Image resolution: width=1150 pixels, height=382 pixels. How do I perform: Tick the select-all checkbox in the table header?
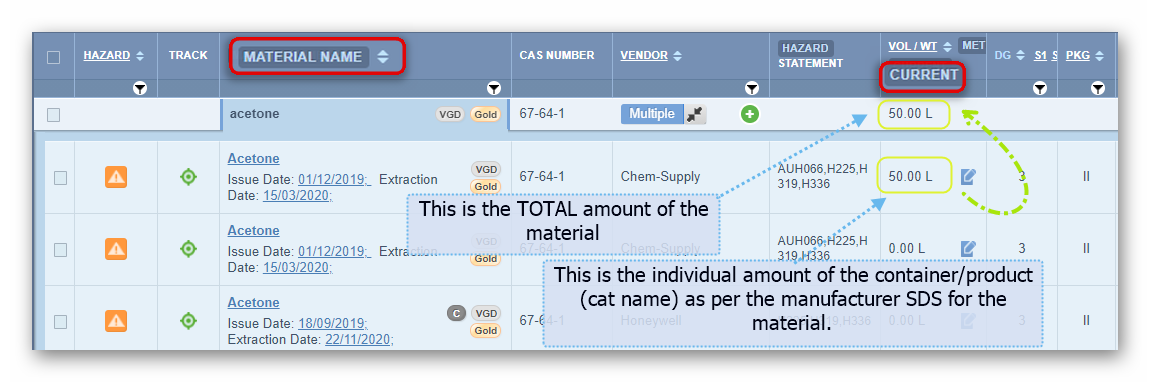click(54, 57)
